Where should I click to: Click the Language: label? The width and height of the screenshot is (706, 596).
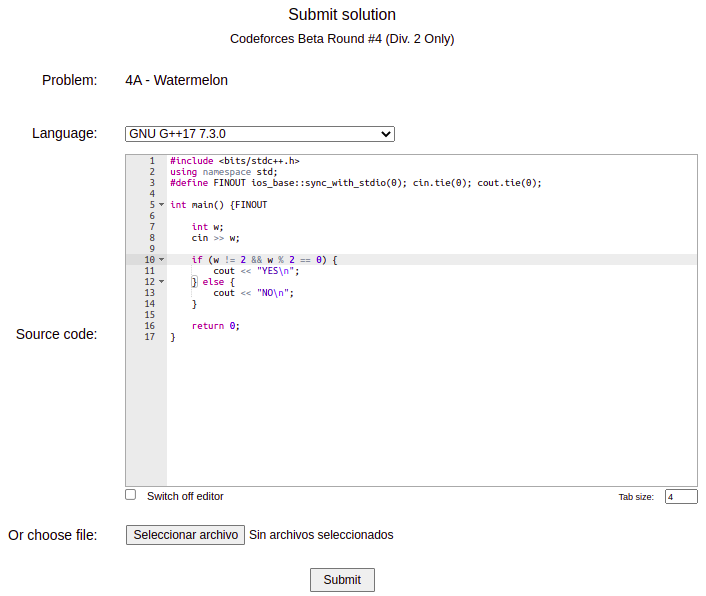[x=64, y=133]
